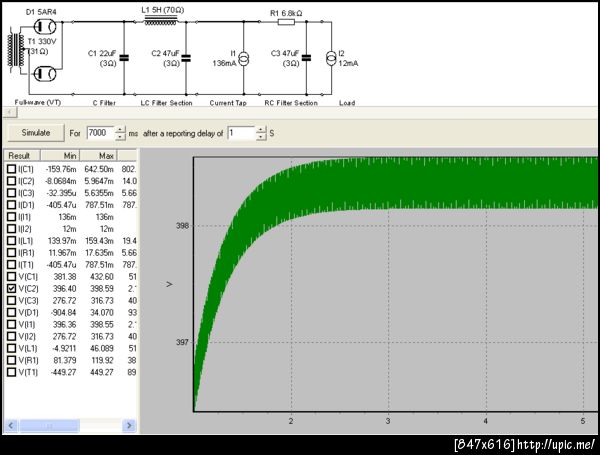The width and height of the screenshot is (600, 455).
Task: Click the 398 y-axis label on plot
Action: (183, 226)
